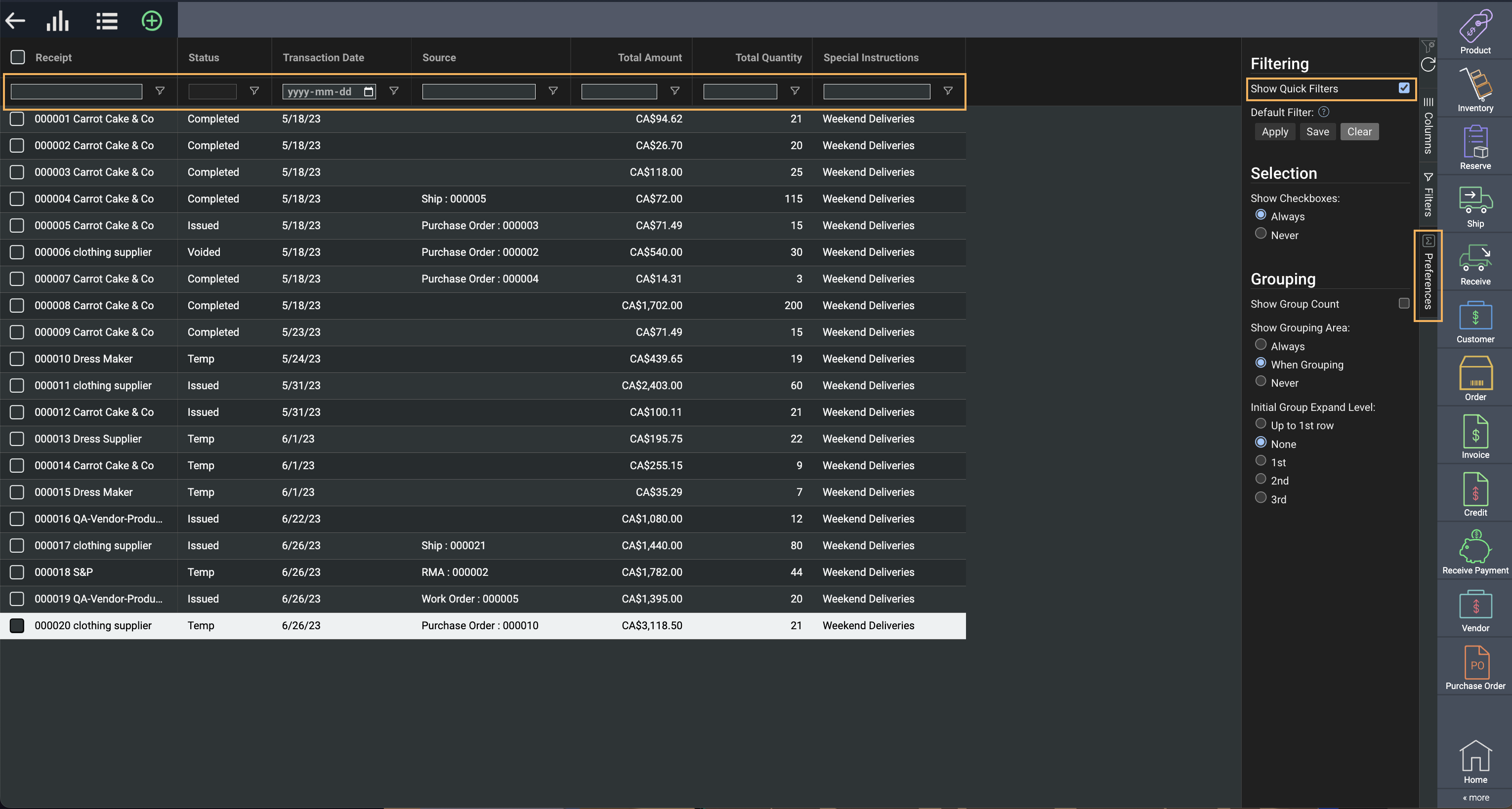Open date picker in Transaction Date filter
1512x809 pixels.
369,91
